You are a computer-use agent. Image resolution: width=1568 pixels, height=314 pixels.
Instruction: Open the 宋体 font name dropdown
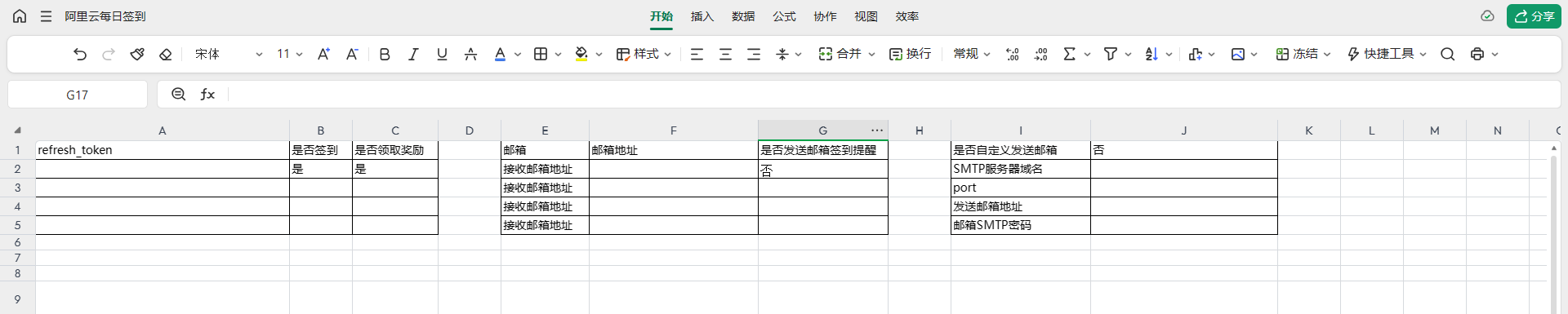(x=229, y=54)
